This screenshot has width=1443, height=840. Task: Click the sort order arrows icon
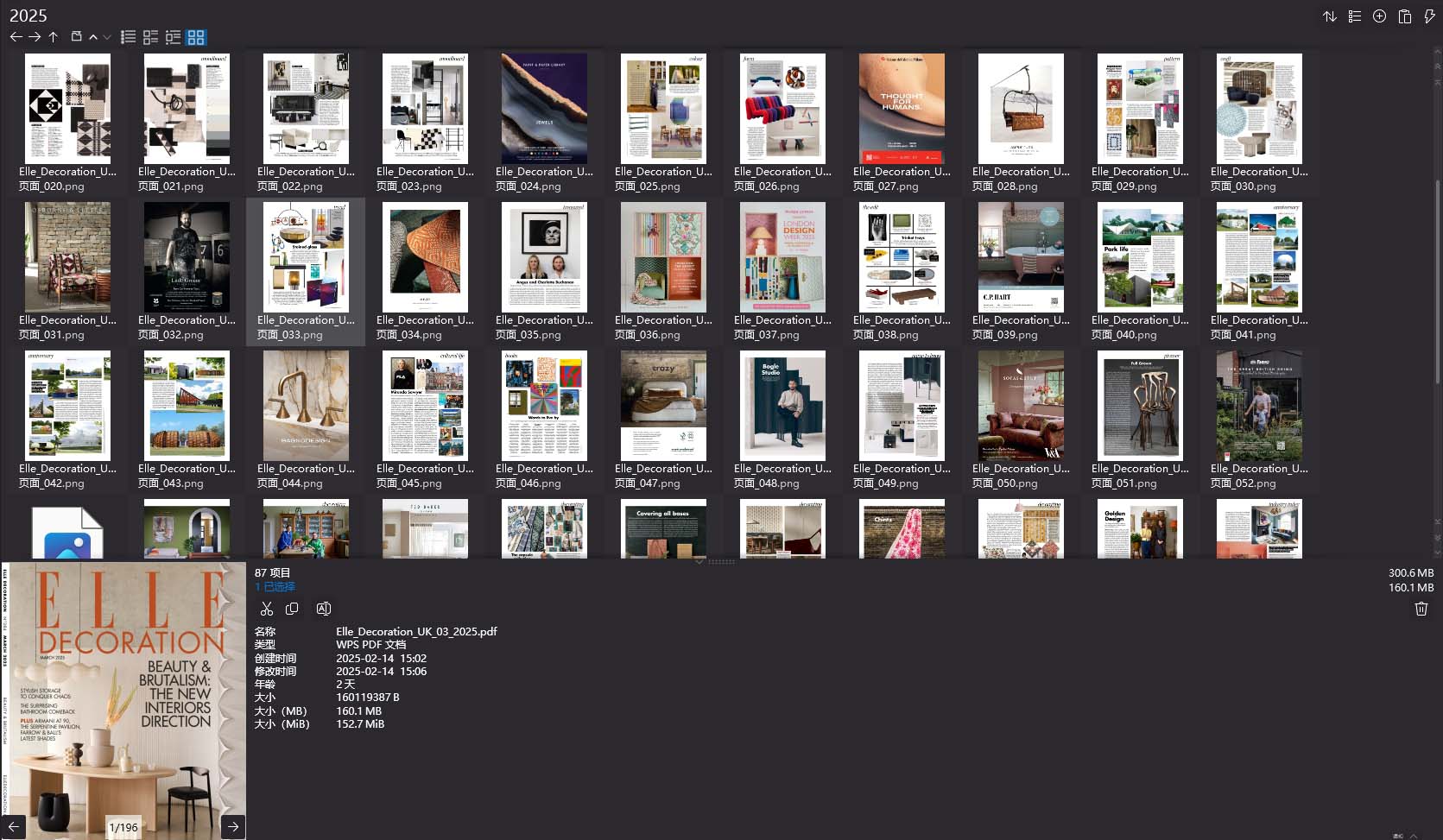[1330, 16]
